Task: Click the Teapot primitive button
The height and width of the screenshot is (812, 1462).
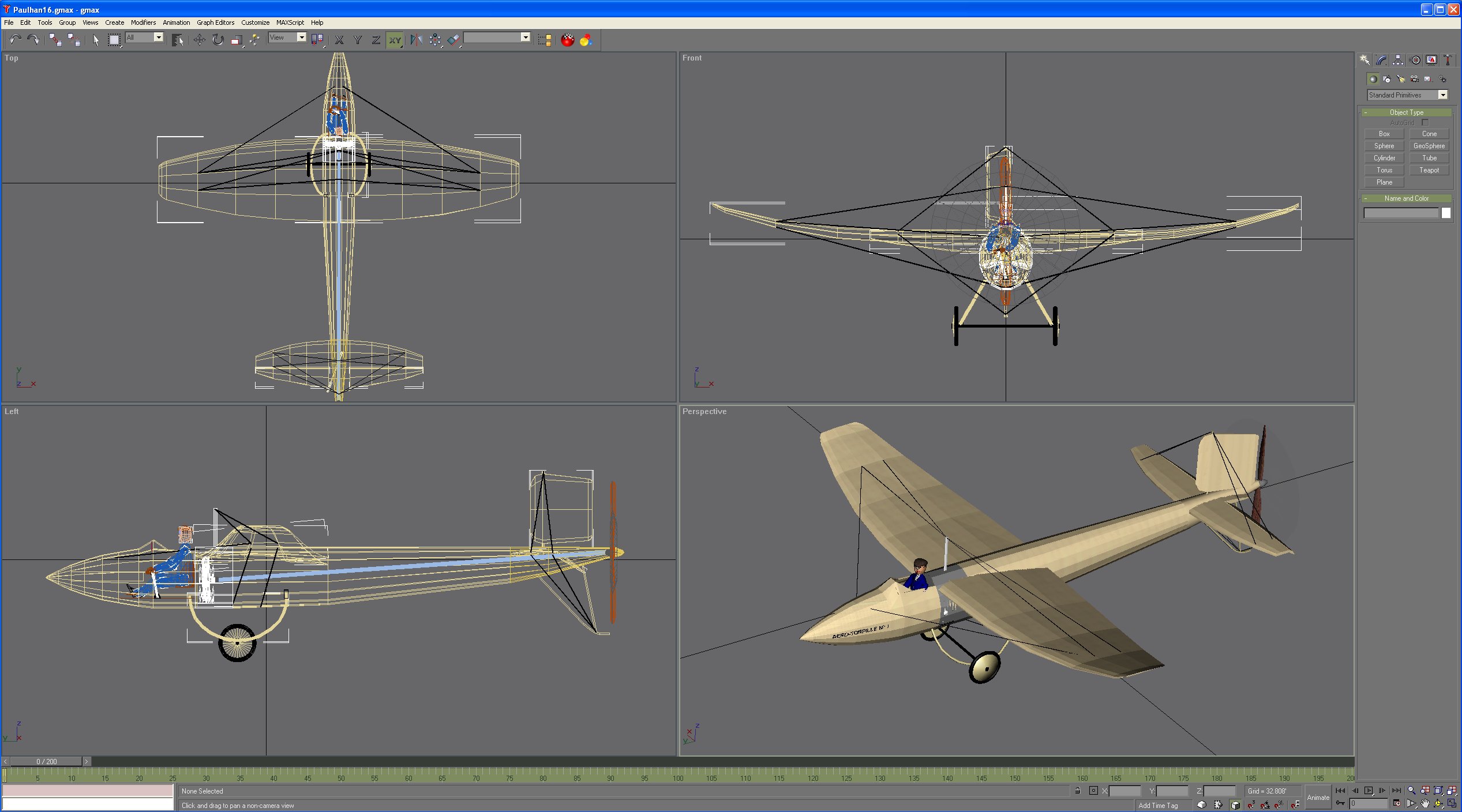Action: click(1429, 170)
